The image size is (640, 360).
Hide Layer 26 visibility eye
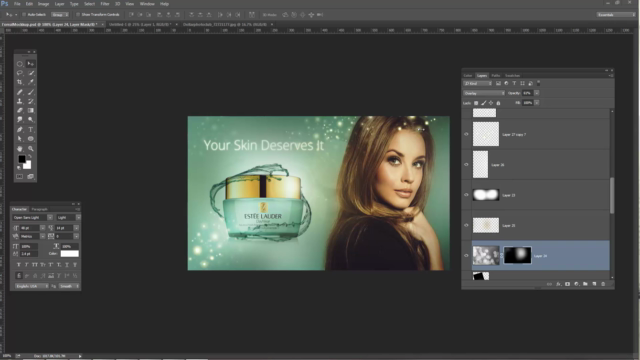(x=466, y=164)
